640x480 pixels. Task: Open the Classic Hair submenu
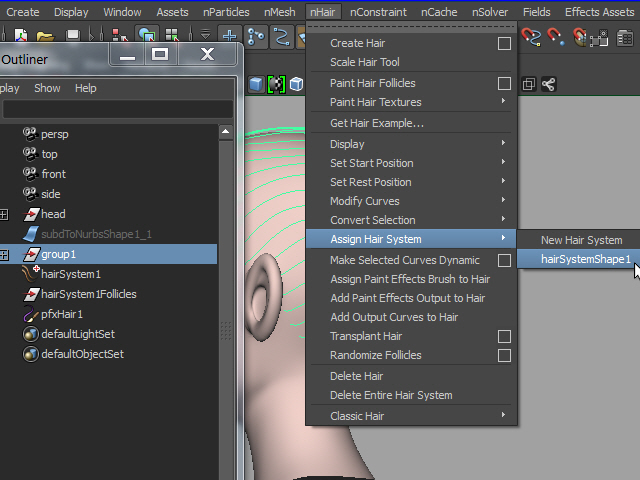[x=411, y=416]
